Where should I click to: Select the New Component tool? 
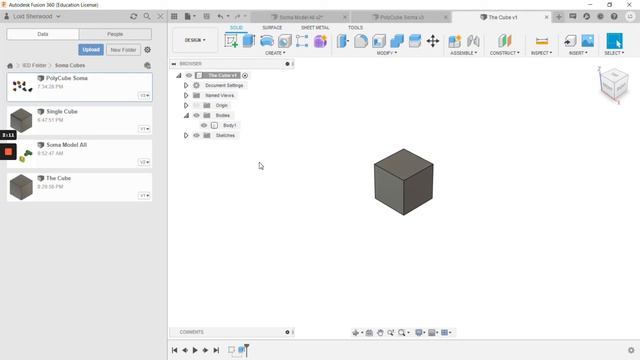click(x=455, y=41)
